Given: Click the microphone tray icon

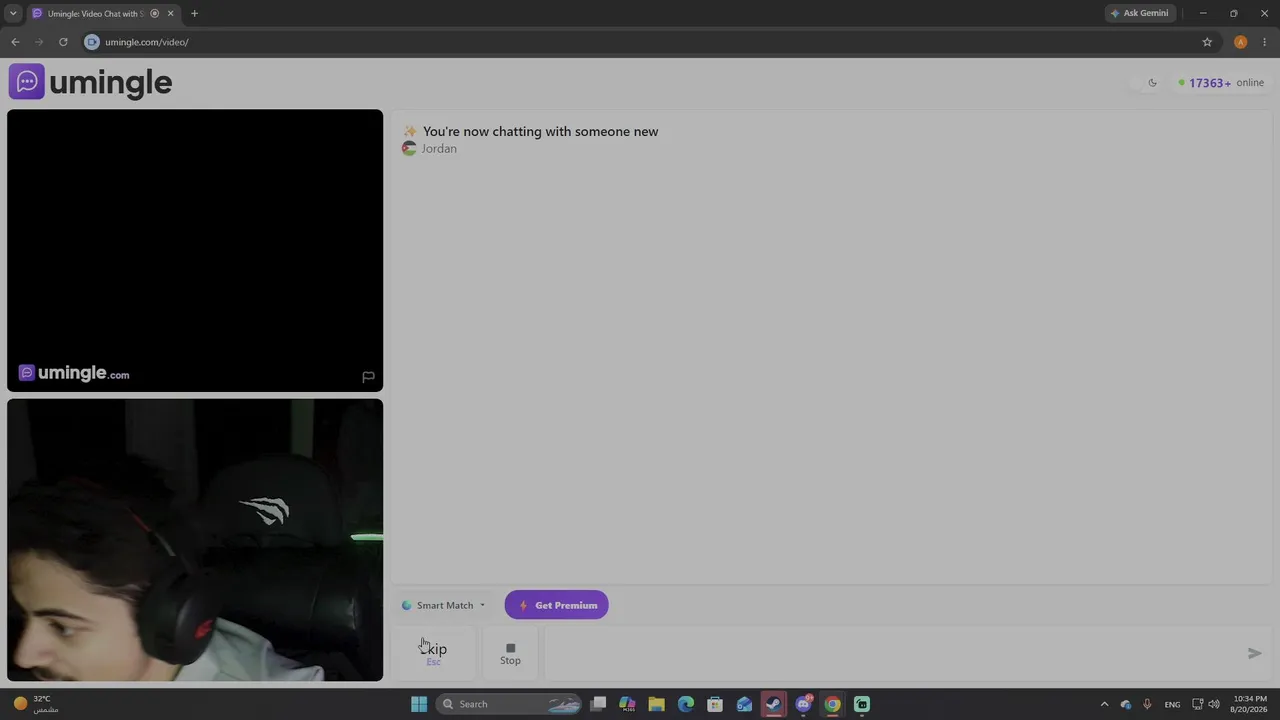Looking at the screenshot, I should [1147, 704].
